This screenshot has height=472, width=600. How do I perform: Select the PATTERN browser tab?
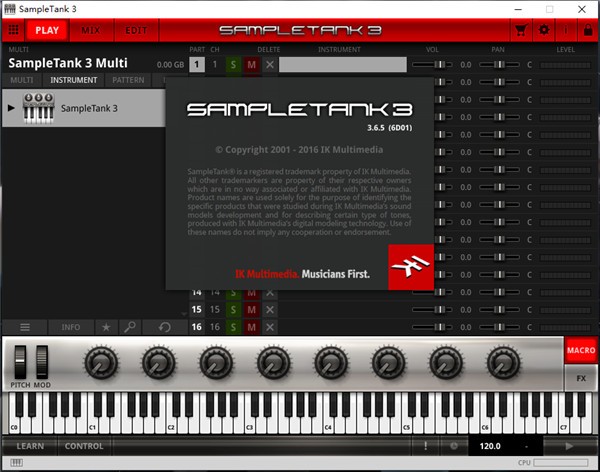pyautogui.click(x=128, y=80)
